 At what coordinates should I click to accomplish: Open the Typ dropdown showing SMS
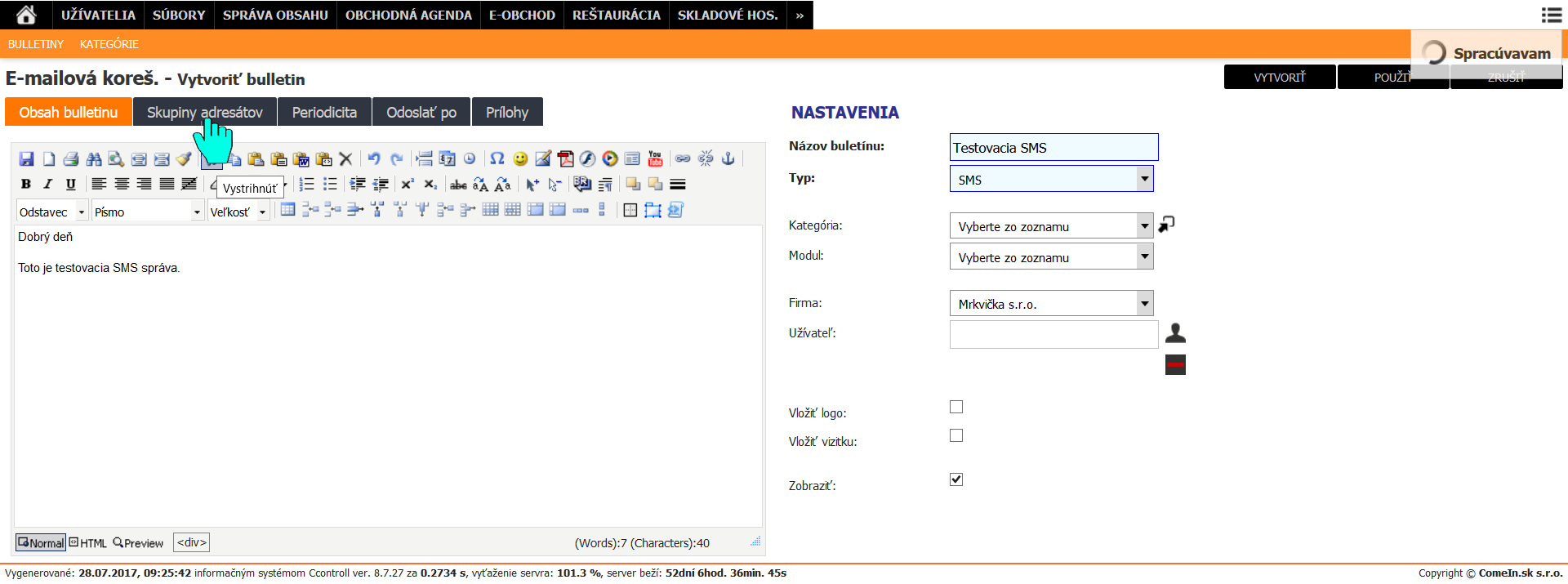click(1051, 179)
